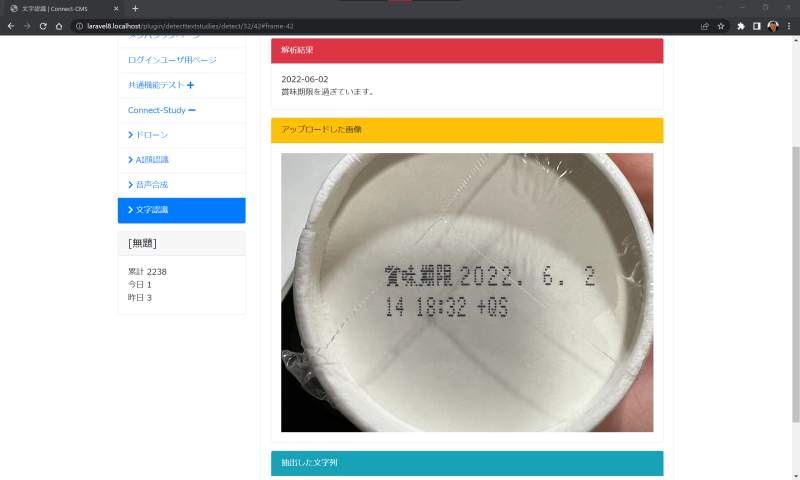The height and width of the screenshot is (480, 800).
Task: Share this page via the share icon
Action: coord(705,26)
